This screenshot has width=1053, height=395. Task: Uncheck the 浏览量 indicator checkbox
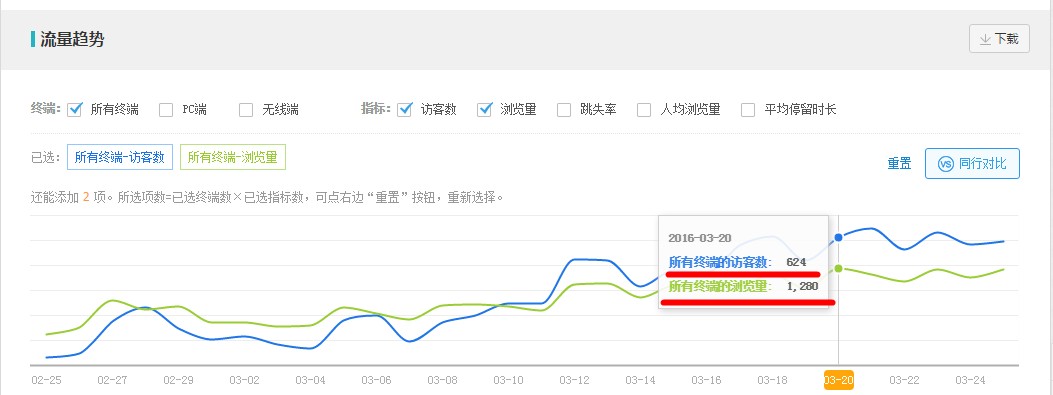tap(484, 109)
